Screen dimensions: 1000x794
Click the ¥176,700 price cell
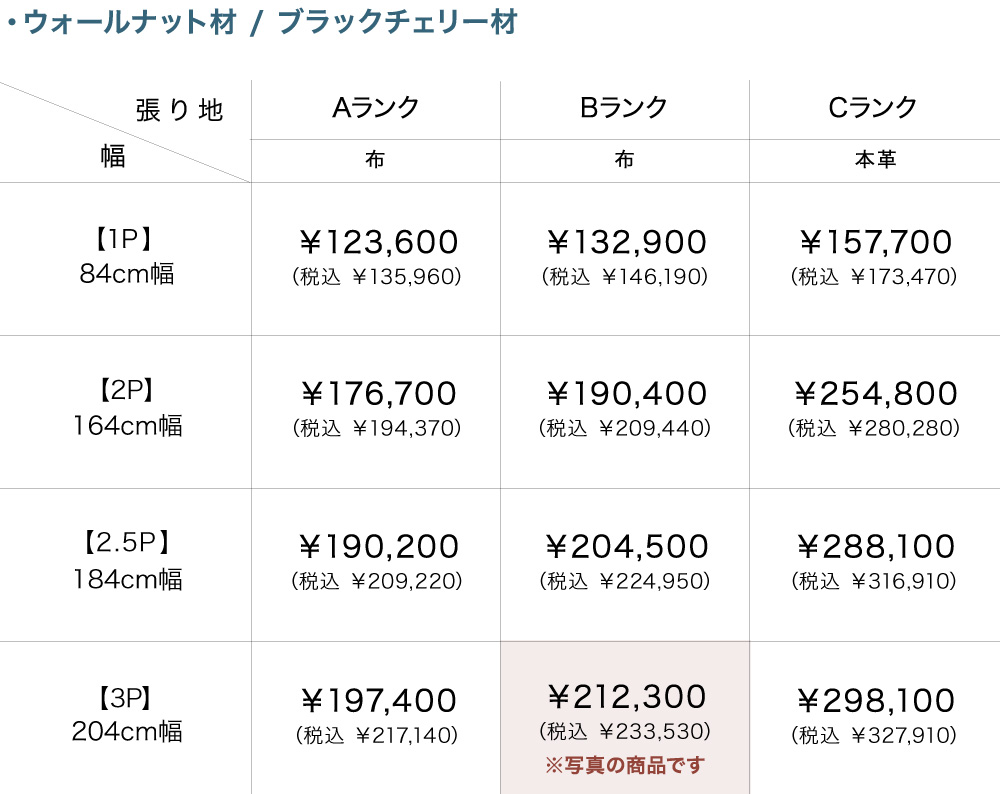click(376, 409)
